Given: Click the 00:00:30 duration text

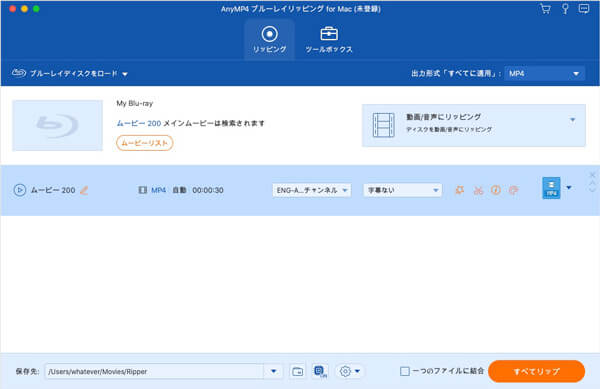Looking at the screenshot, I should coord(208,190).
